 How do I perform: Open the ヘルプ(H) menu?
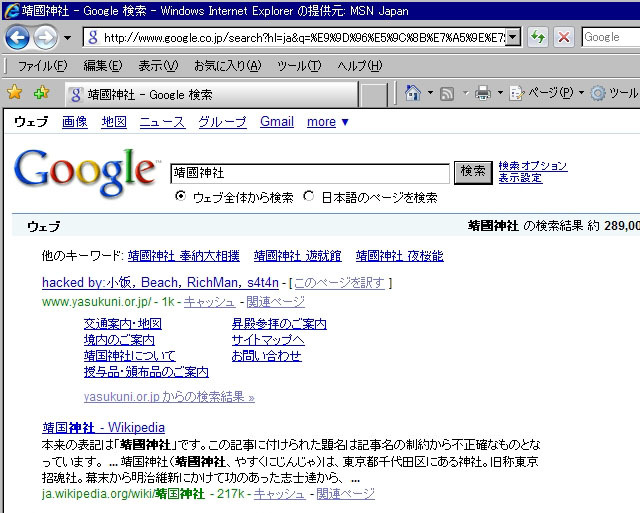pyautogui.click(x=360, y=66)
